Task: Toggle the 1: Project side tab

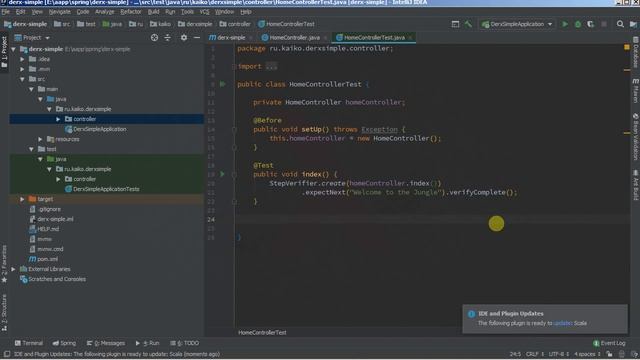Action: point(4,52)
